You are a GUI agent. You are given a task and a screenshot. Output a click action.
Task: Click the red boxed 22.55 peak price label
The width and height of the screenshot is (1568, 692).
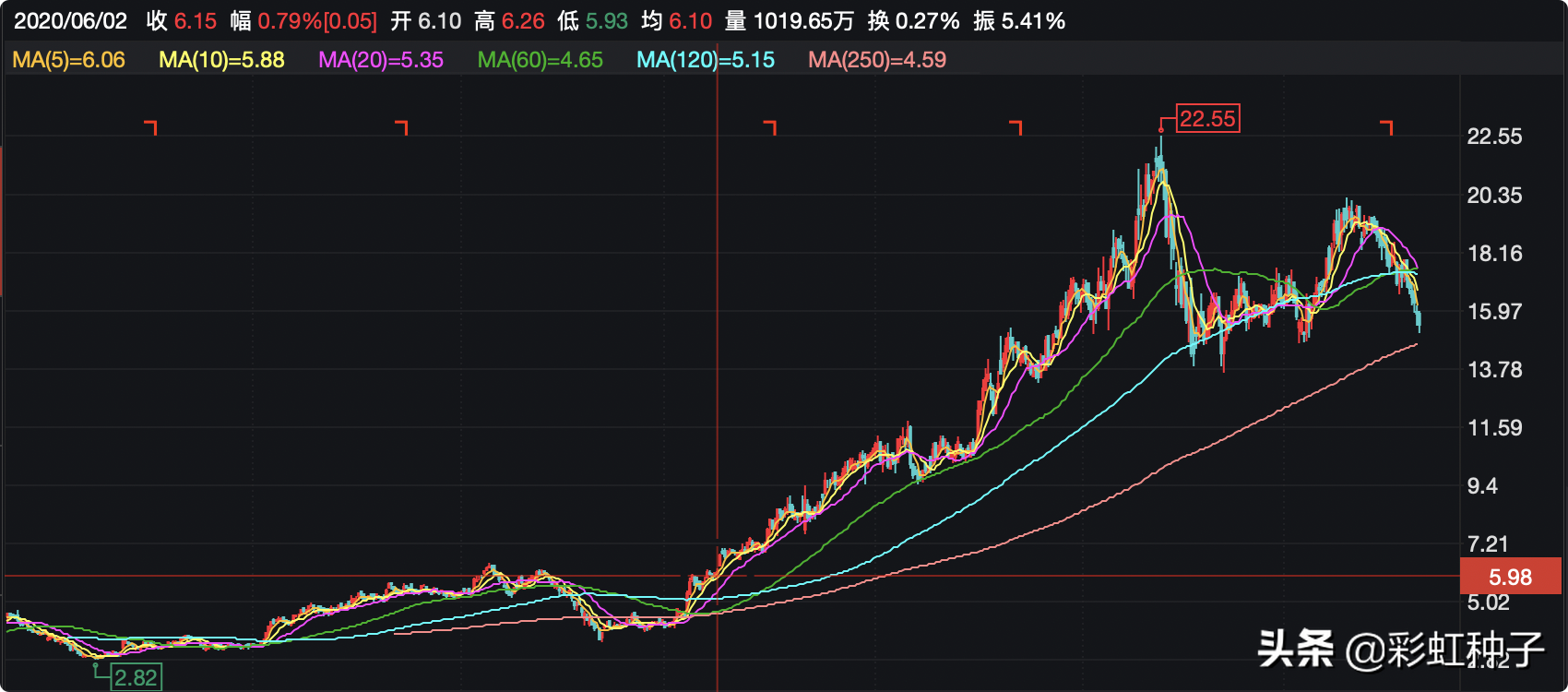1208,119
